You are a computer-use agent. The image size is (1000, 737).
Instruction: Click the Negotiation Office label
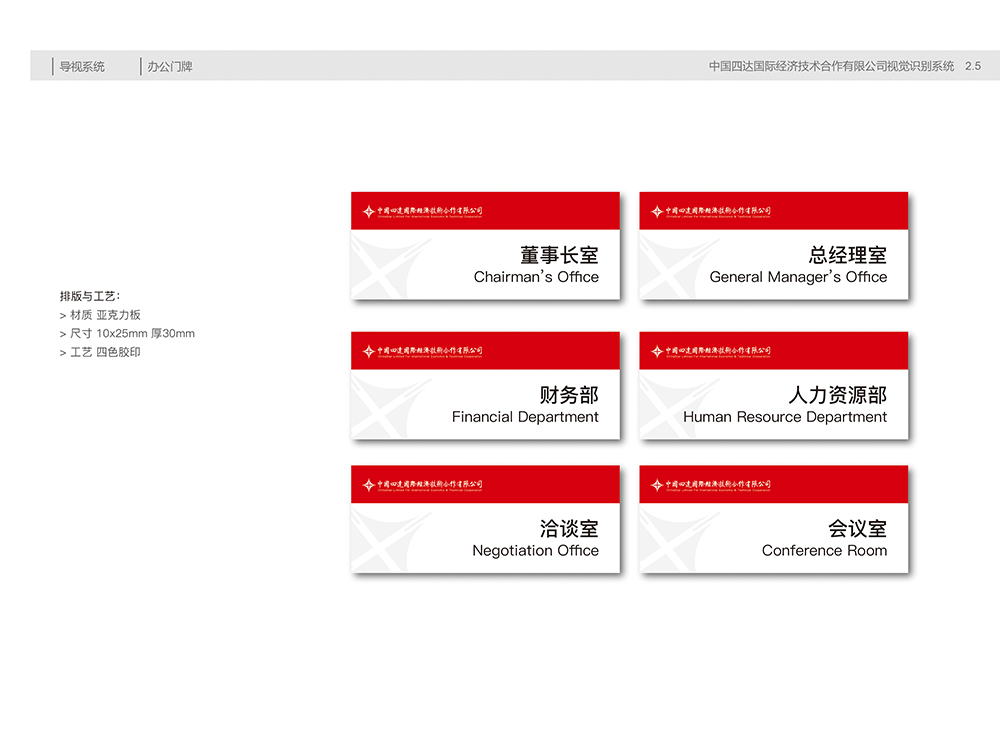click(536, 551)
